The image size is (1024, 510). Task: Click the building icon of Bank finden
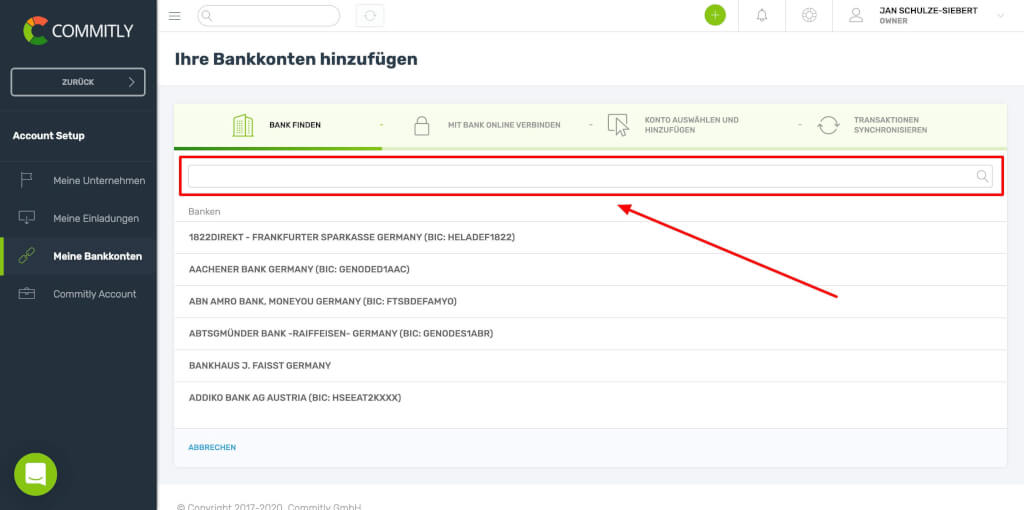(243, 125)
